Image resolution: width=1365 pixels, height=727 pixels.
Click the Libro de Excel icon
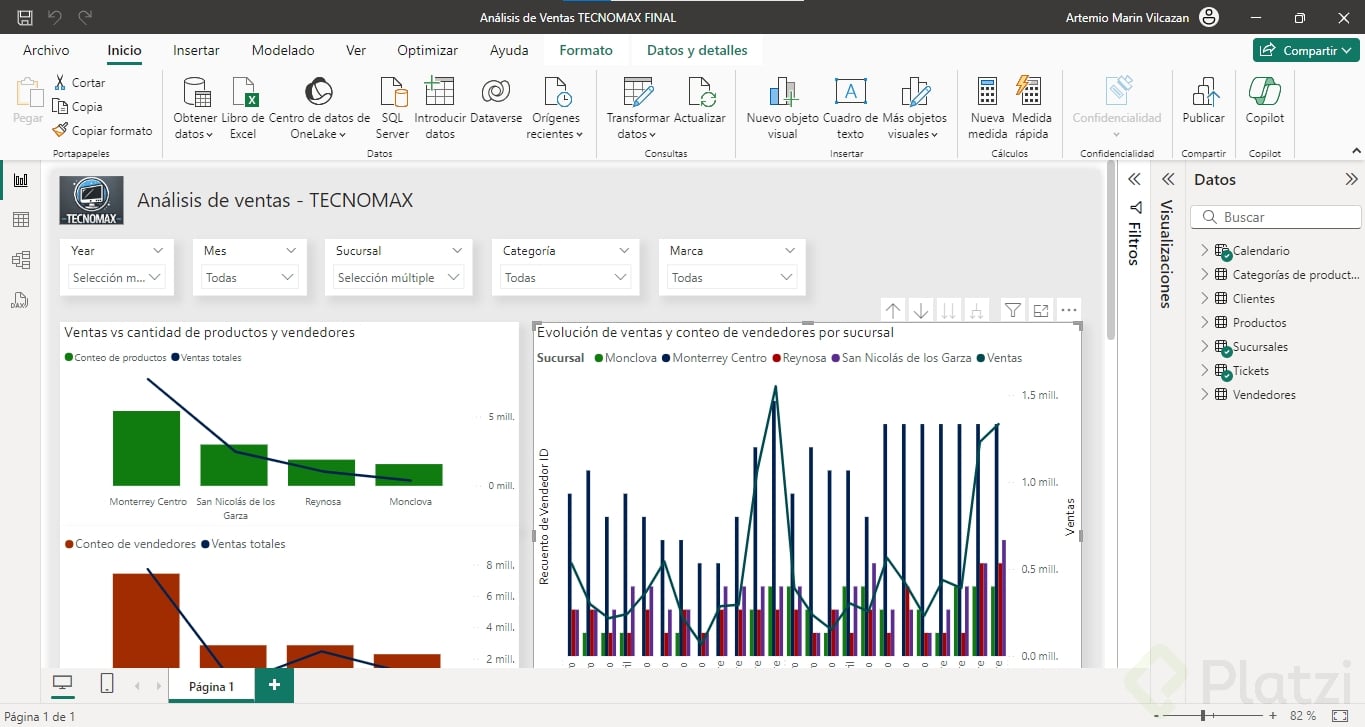coord(244,93)
